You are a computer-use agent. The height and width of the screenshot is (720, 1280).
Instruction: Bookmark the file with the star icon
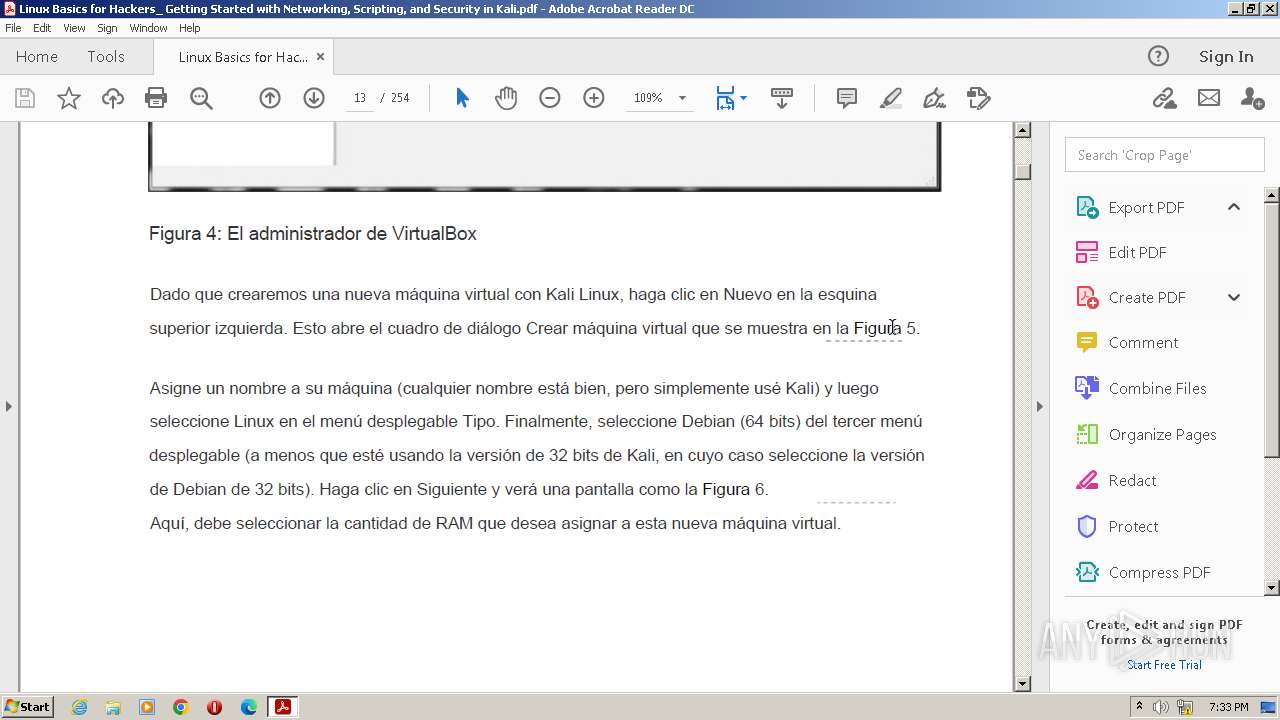[69, 98]
